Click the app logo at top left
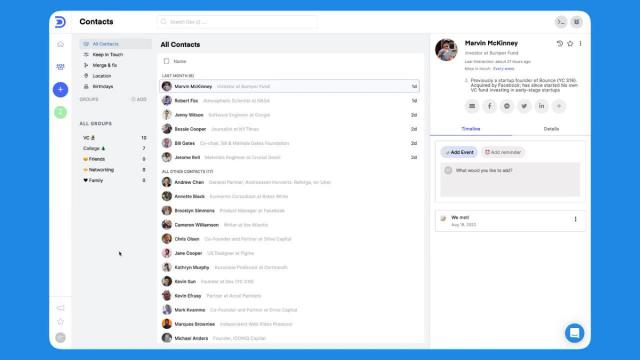 point(60,22)
